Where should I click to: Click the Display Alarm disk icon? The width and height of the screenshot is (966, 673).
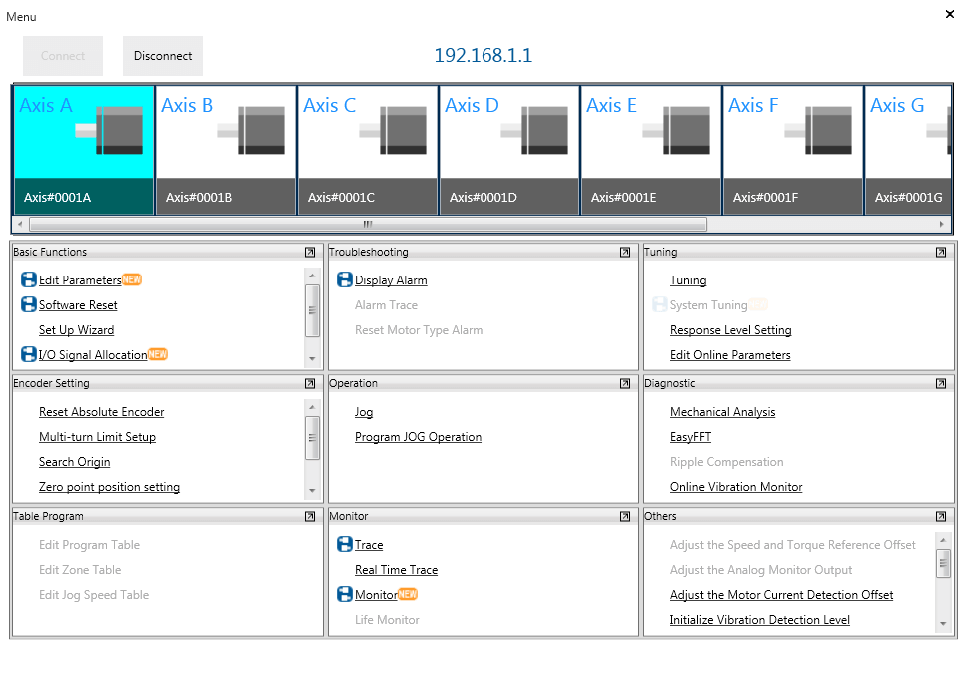pos(345,280)
